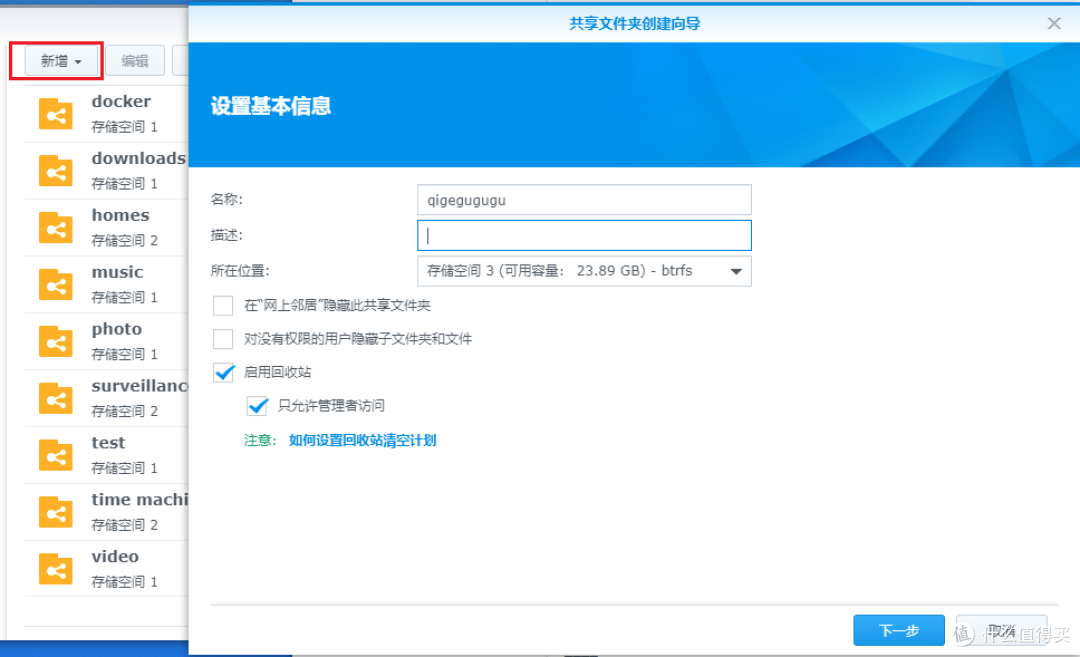This screenshot has height=657, width=1080.
Task: Click the 取消 button
Action: (1001, 630)
